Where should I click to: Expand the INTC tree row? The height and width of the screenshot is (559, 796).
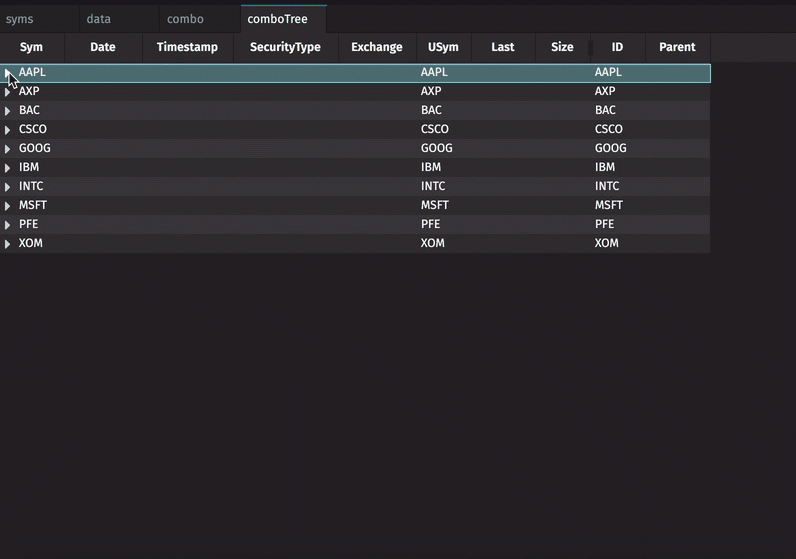[7, 187]
